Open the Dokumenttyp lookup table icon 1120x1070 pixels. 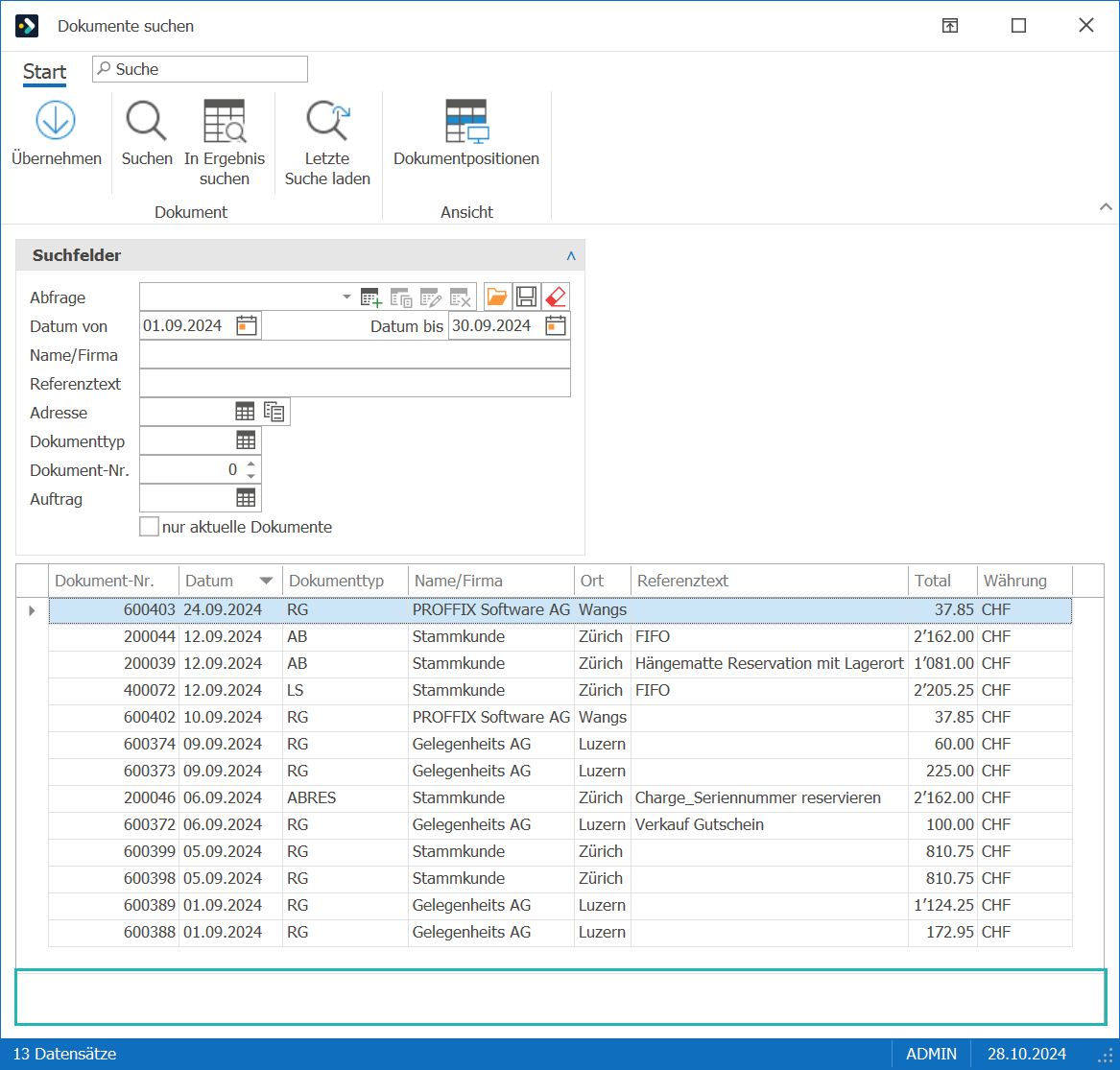(x=246, y=440)
